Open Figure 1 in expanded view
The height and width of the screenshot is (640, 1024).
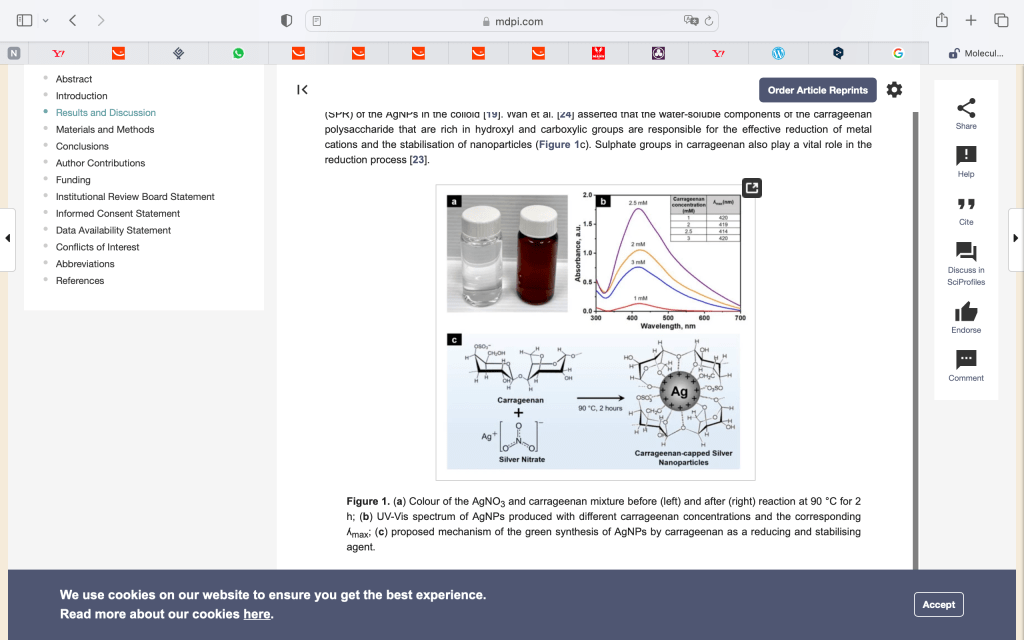pyautogui.click(x=752, y=187)
